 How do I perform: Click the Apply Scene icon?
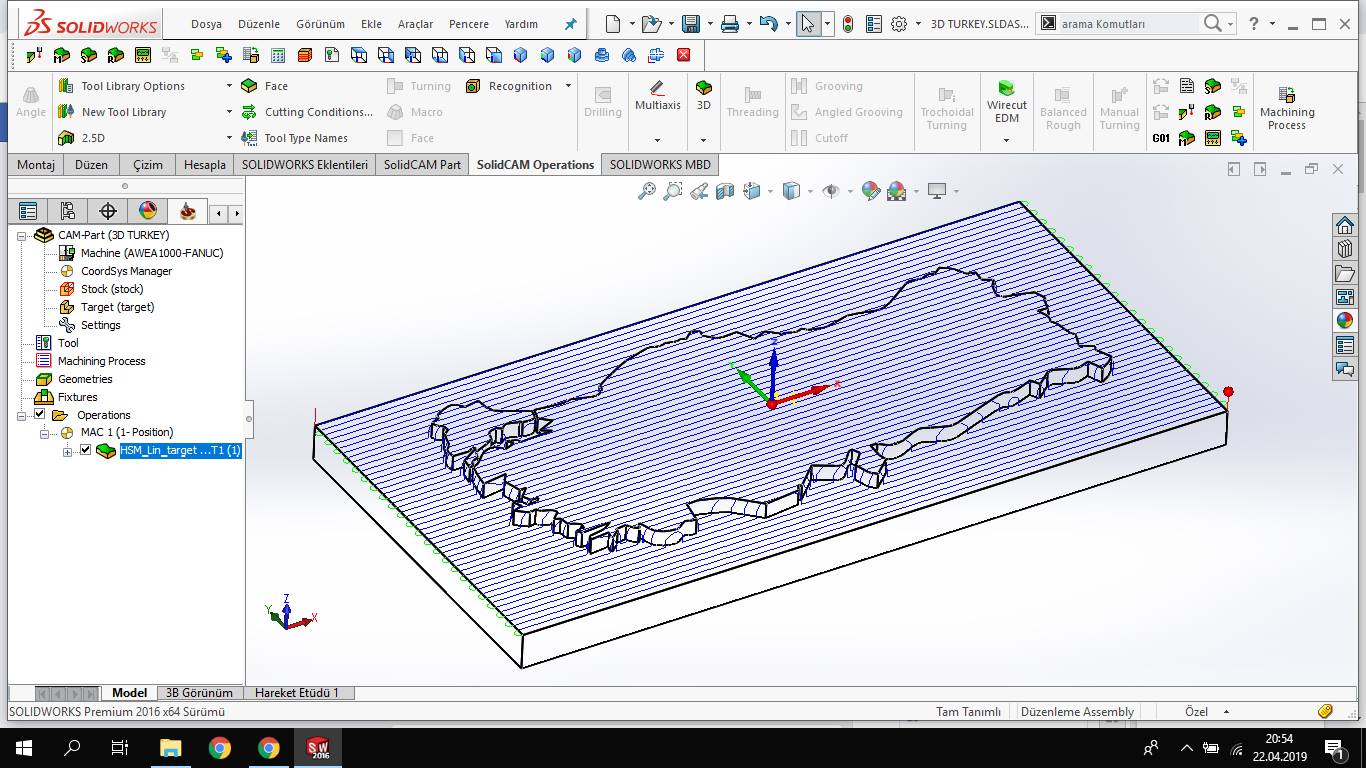(x=896, y=190)
